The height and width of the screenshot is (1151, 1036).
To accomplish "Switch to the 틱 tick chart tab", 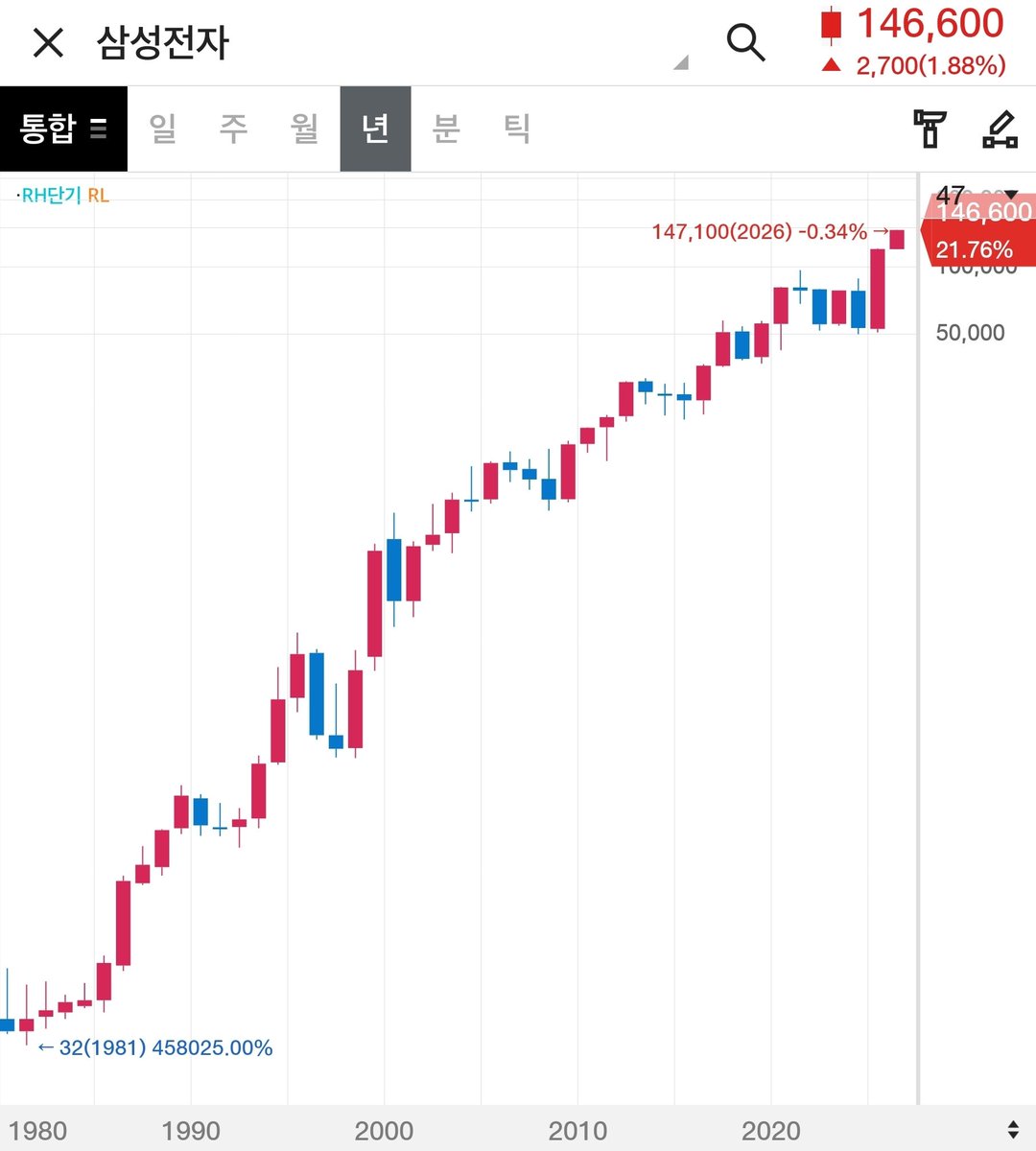I will click(518, 129).
